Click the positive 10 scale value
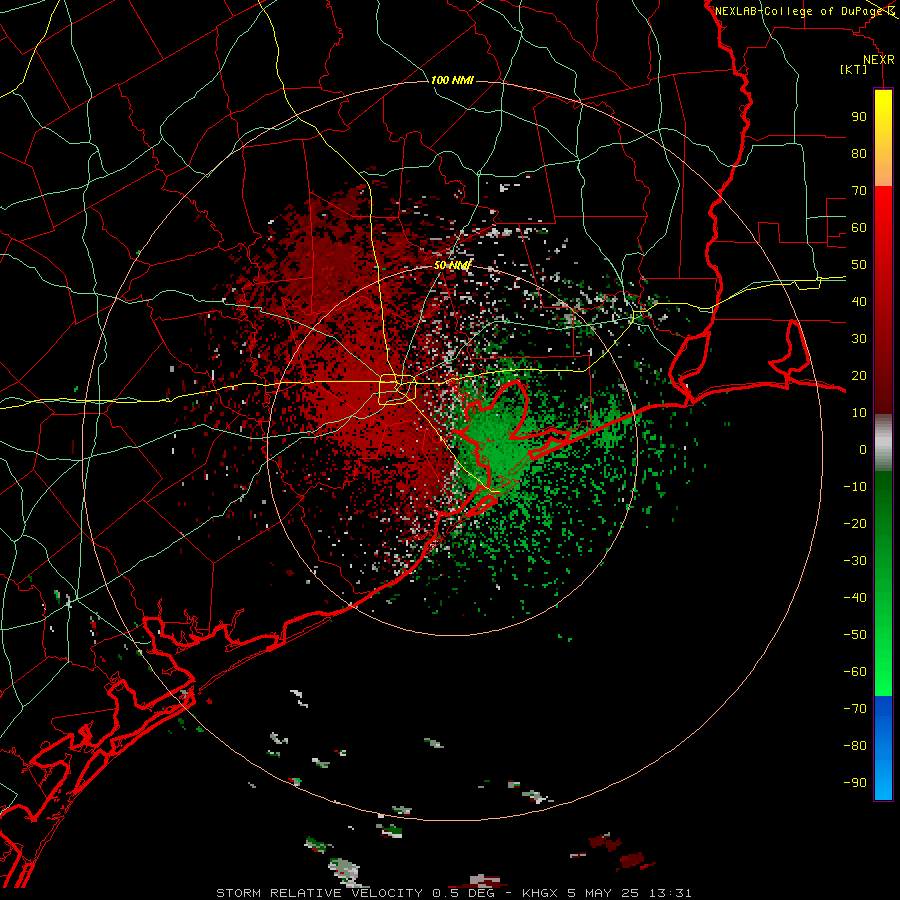The image size is (900, 900). coord(859,413)
